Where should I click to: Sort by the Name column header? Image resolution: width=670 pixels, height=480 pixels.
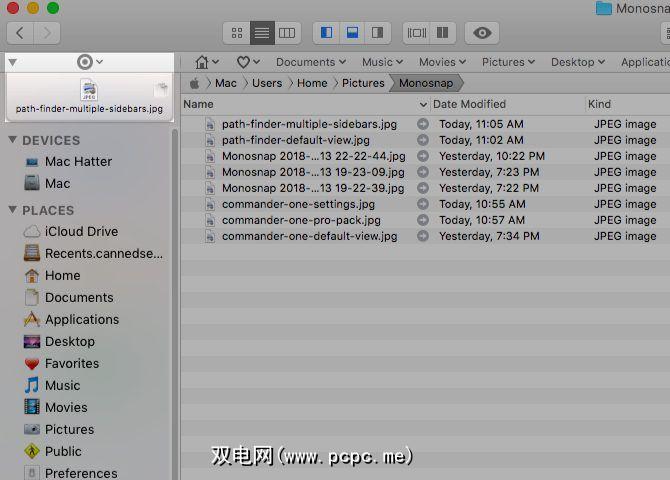click(198, 104)
